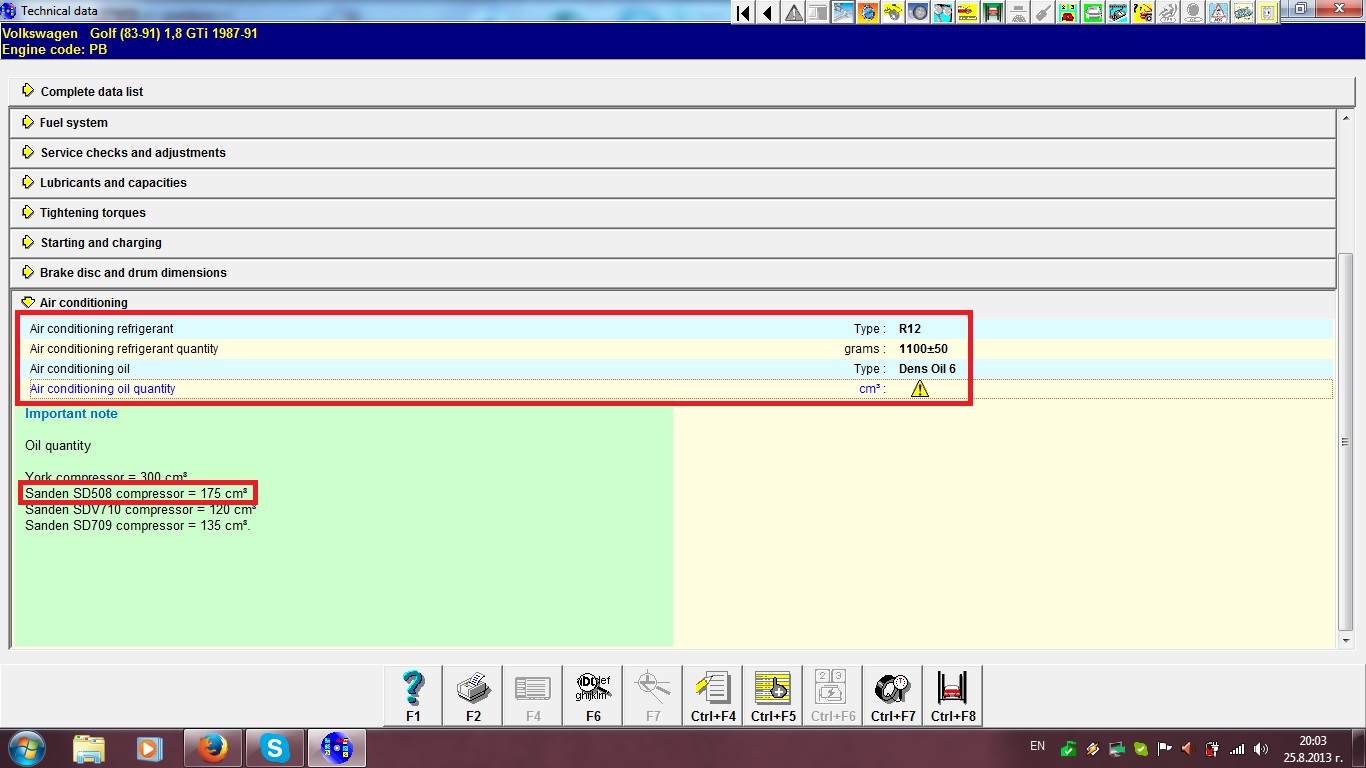Image resolution: width=1366 pixels, height=768 pixels.
Task: Go back using the left arrow toolbar button
Action: coord(768,13)
